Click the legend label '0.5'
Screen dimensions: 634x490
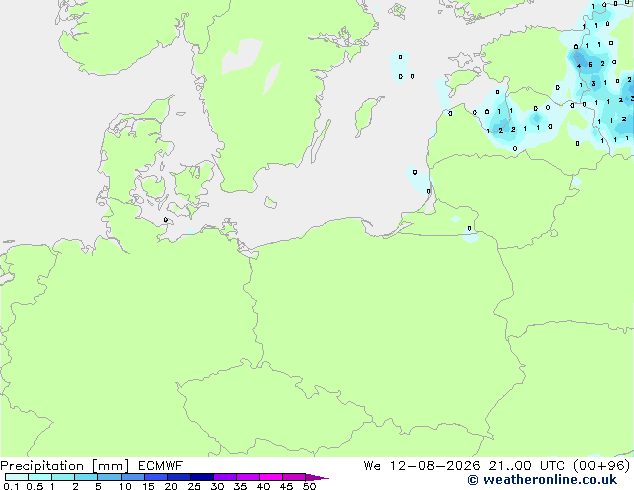35,486
